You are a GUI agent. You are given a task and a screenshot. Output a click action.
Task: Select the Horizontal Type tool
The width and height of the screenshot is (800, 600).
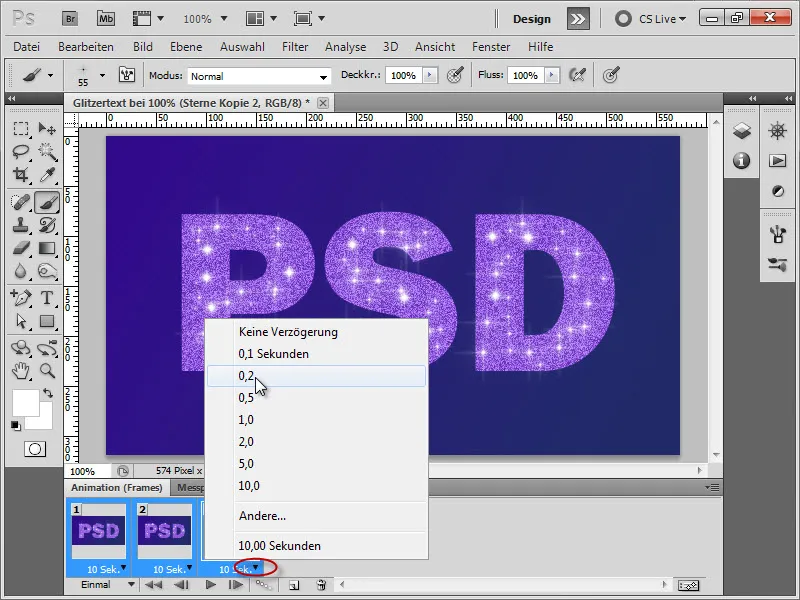[x=47, y=297]
